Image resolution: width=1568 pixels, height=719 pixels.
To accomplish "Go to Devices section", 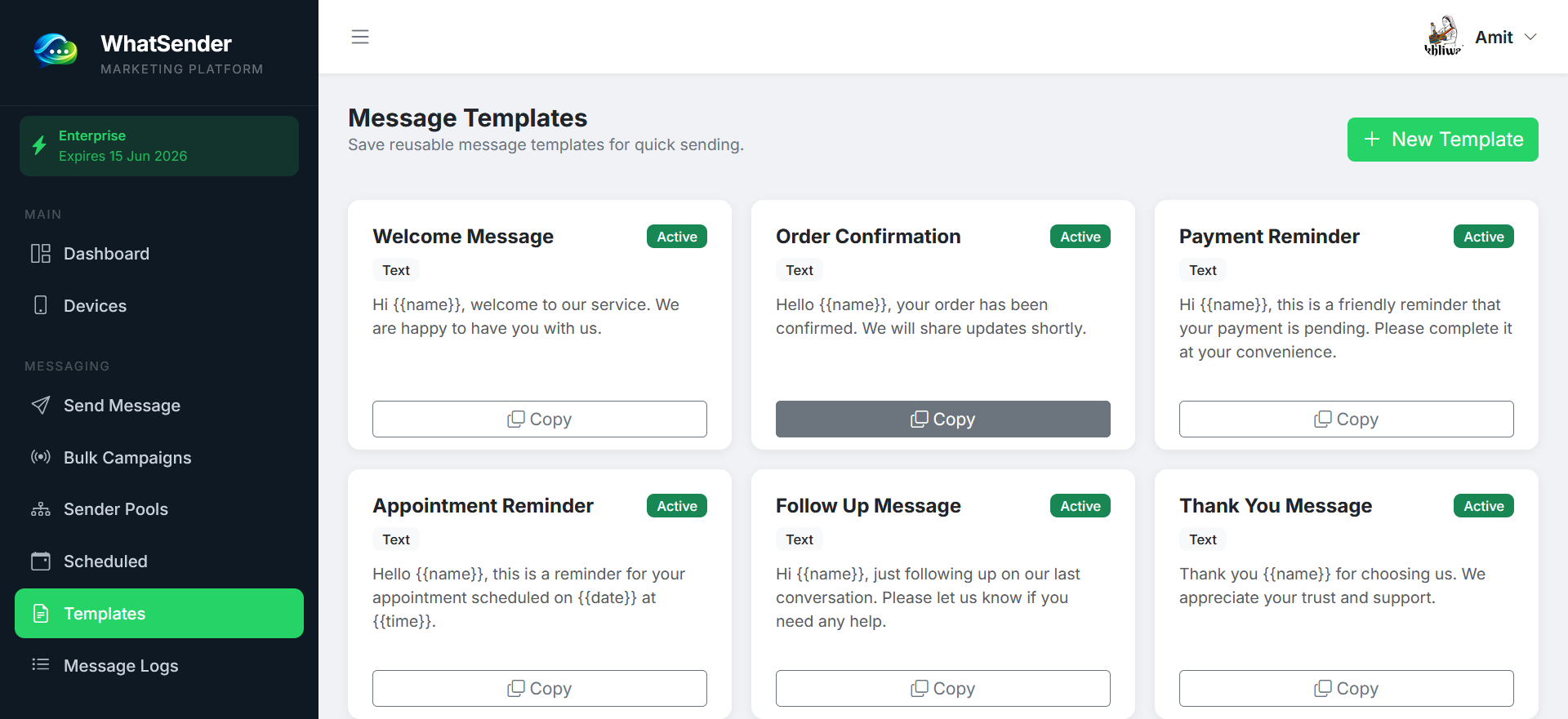I will pyautogui.click(x=159, y=306).
